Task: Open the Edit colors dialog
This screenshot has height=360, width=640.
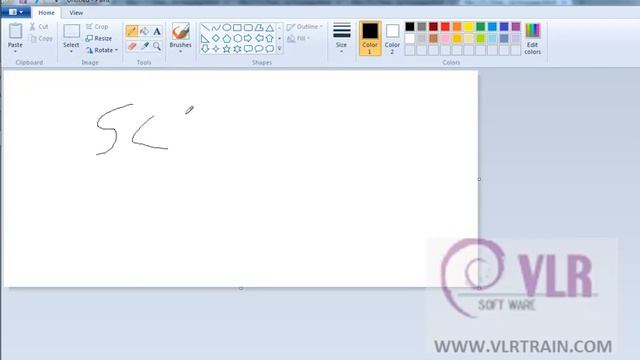Action: [533, 38]
